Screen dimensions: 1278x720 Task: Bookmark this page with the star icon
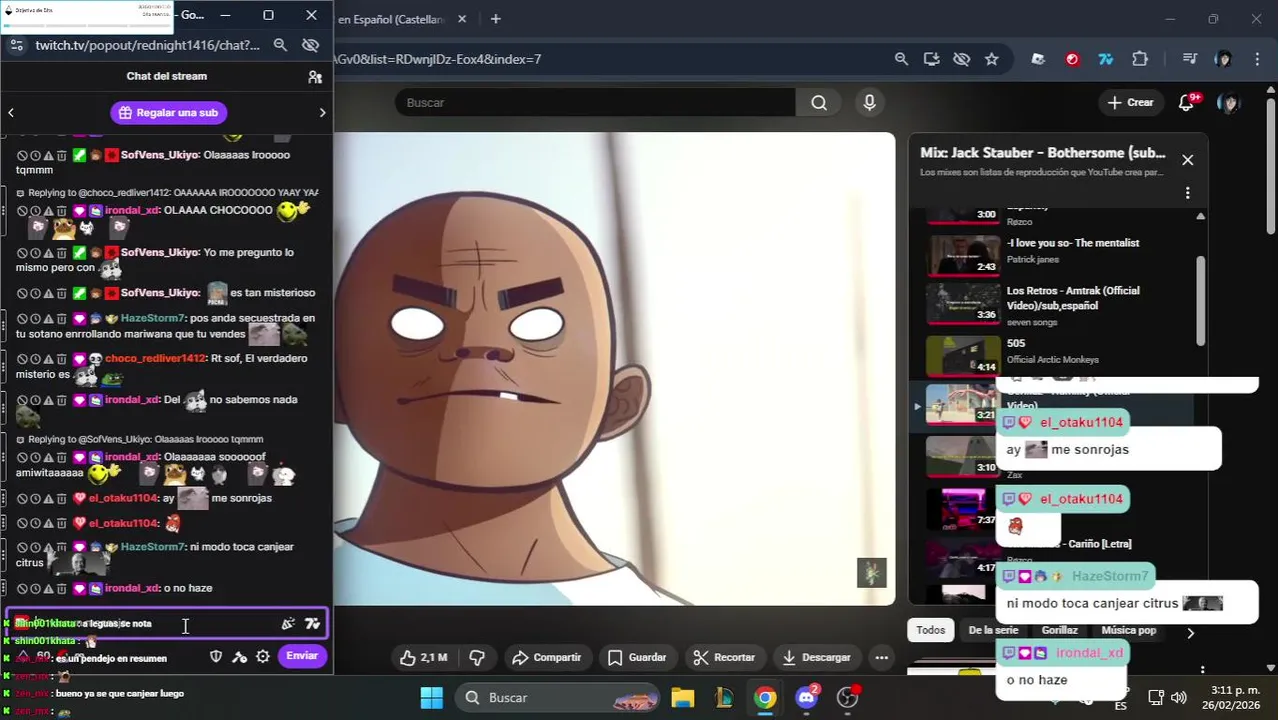click(991, 59)
